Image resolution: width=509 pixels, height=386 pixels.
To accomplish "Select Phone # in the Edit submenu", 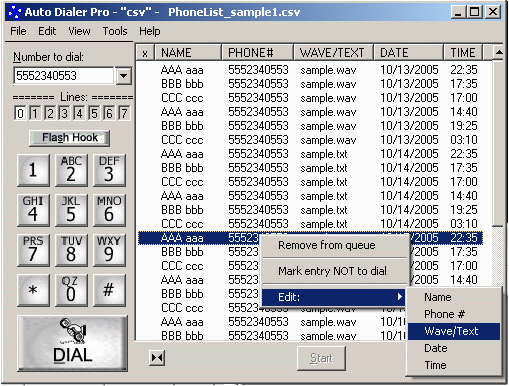I will click(x=454, y=314).
